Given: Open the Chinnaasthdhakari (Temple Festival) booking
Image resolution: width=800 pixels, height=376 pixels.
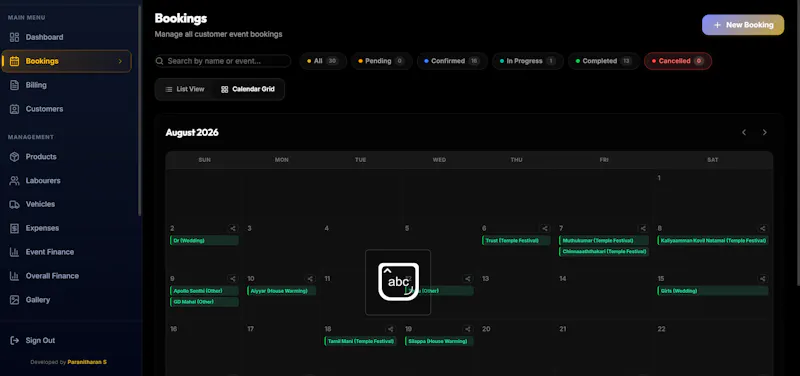Looking at the screenshot, I should (x=604, y=252).
